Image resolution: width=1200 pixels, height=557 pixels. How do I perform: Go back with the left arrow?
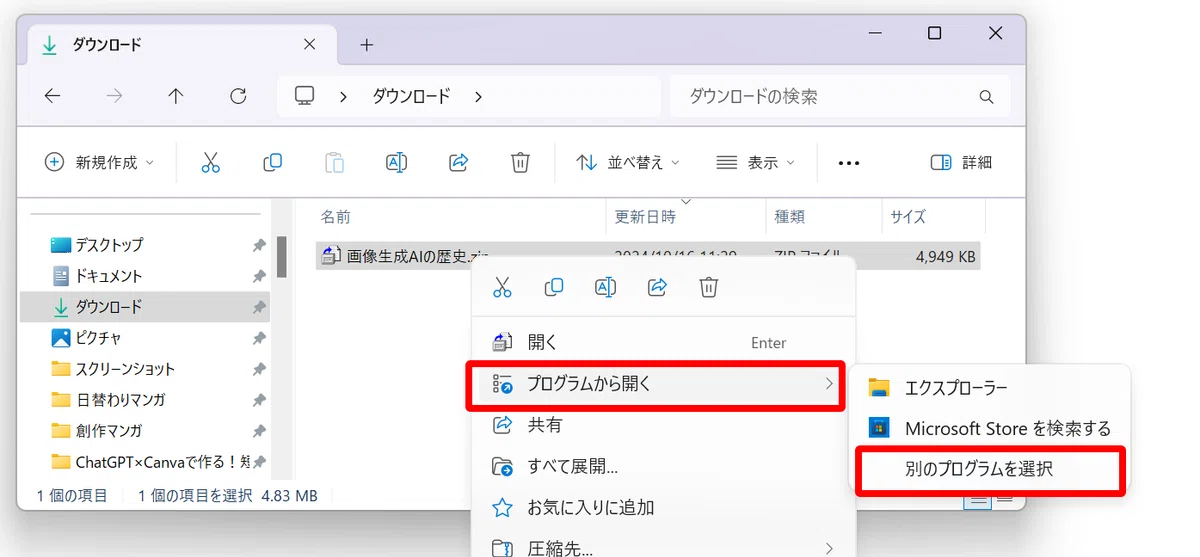(53, 96)
